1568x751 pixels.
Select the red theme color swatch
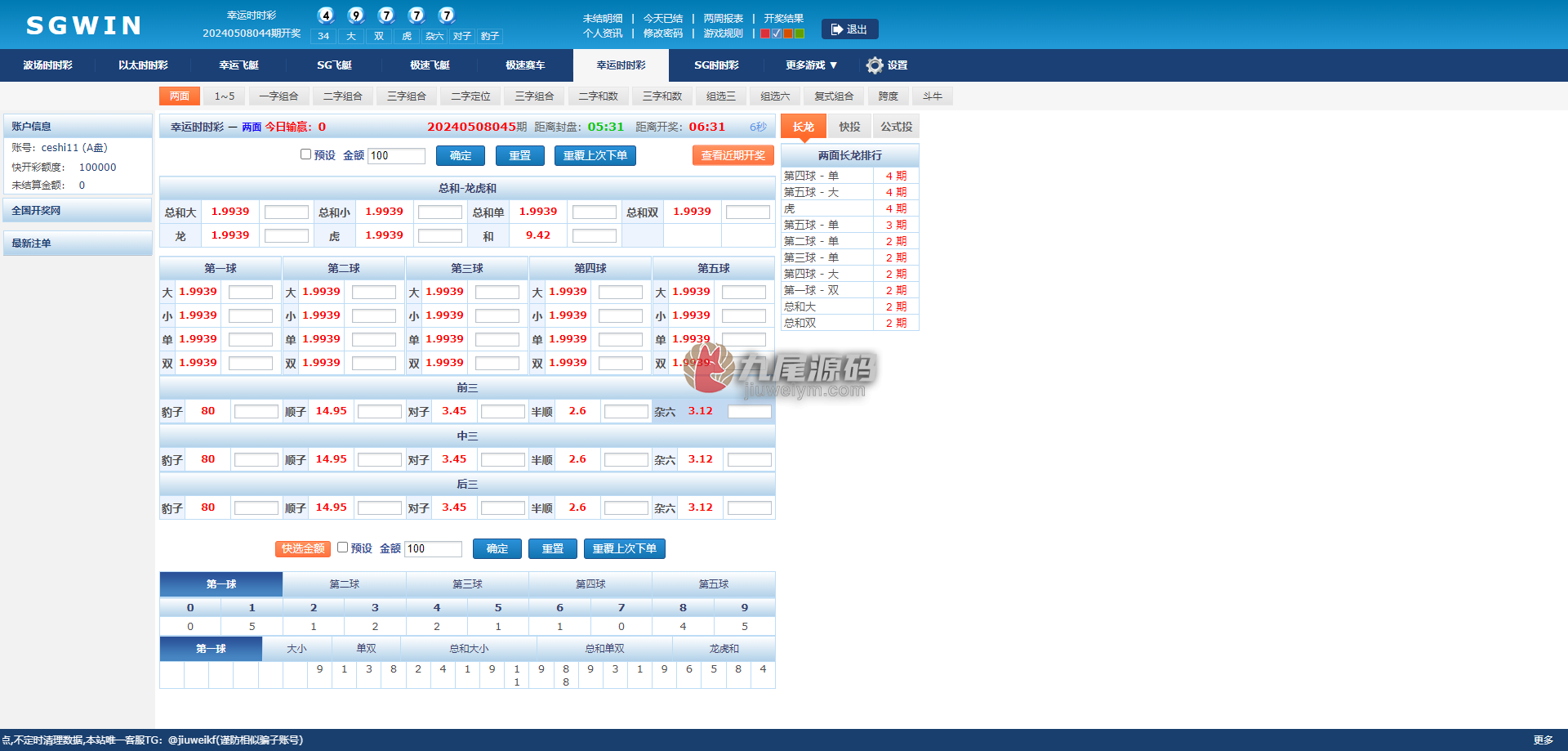[765, 34]
